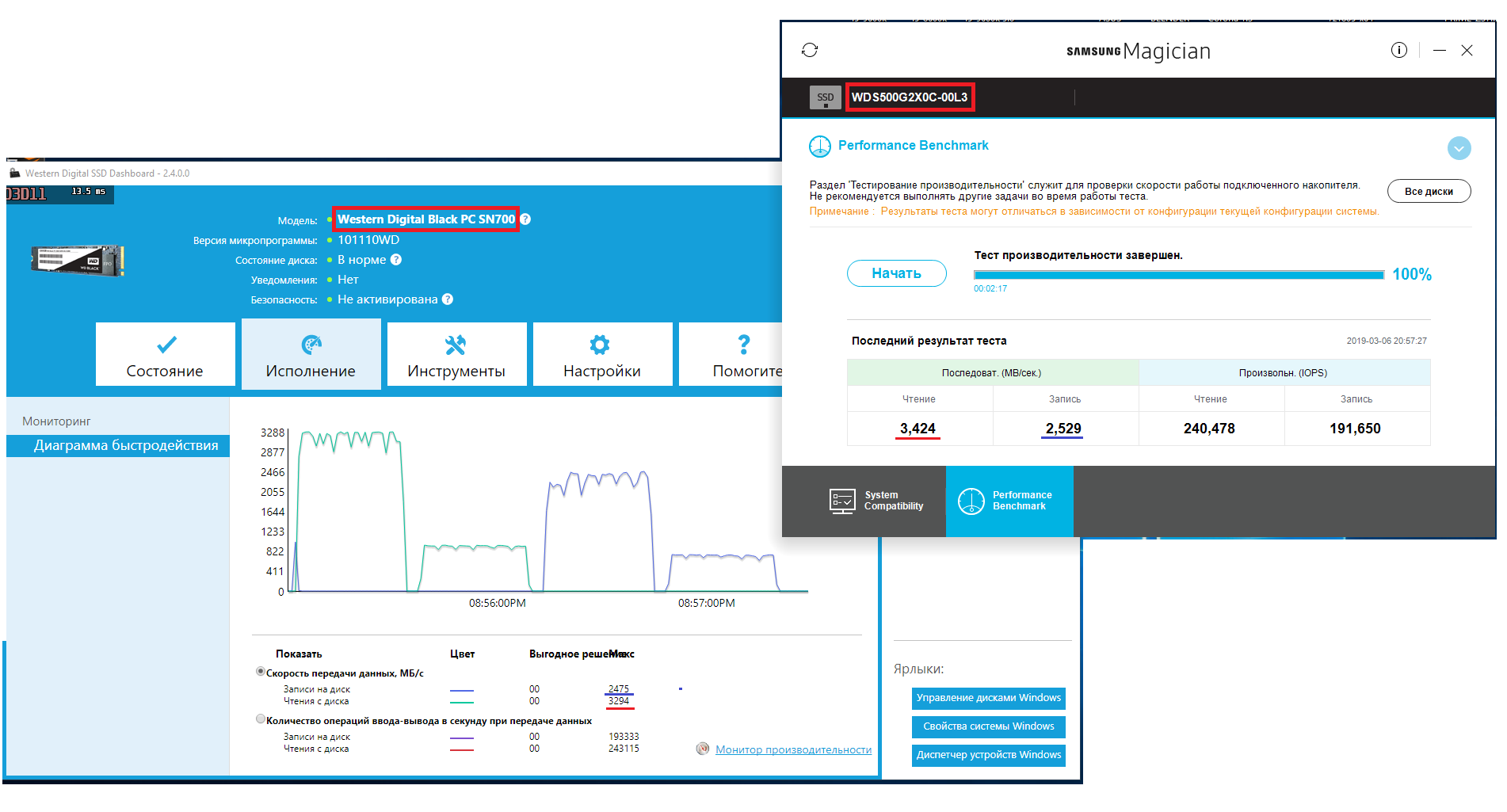Click help icon next to model name
This screenshot has height=812, width=1507.
tap(525, 219)
